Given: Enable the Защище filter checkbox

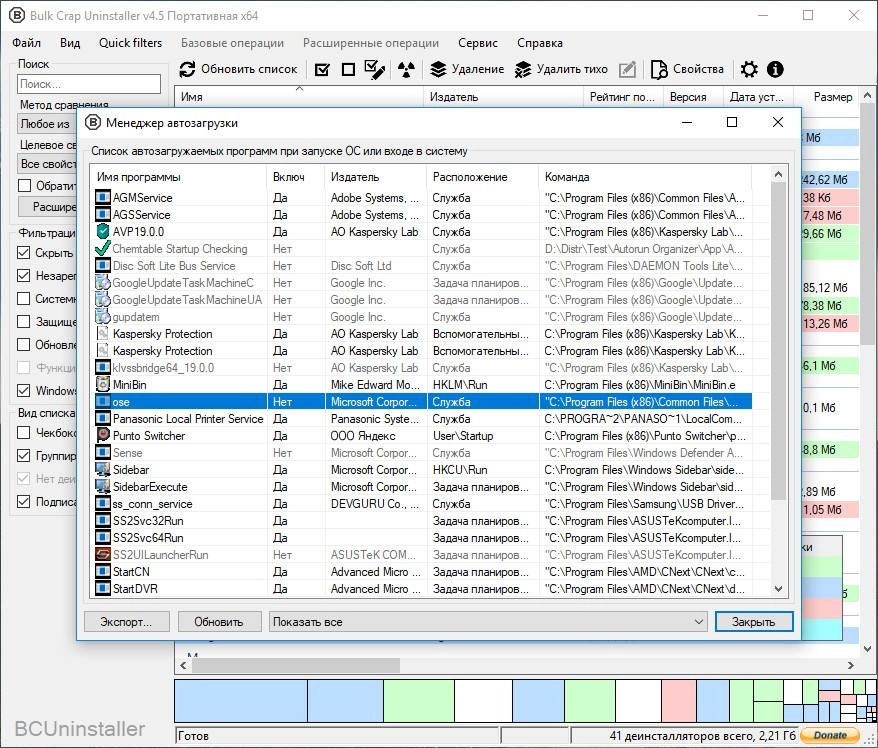Looking at the screenshot, I should pos(24,321).
